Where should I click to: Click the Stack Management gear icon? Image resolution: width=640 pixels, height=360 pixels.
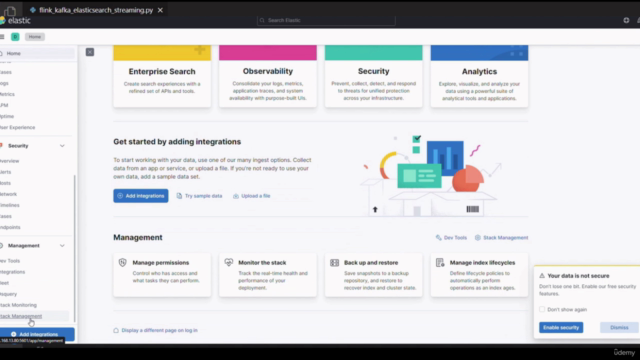(x=478, y=238)
